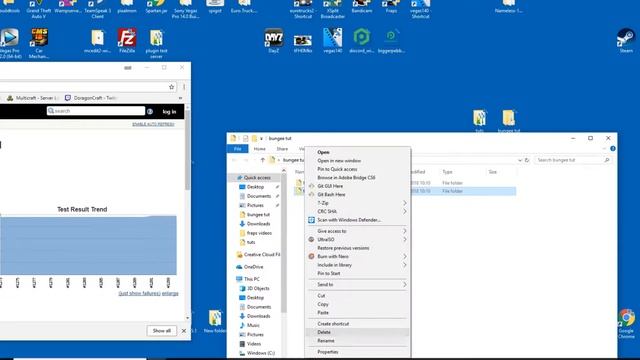Go up one folder in Explorer

pyautogui.click(x=262, y=160)
